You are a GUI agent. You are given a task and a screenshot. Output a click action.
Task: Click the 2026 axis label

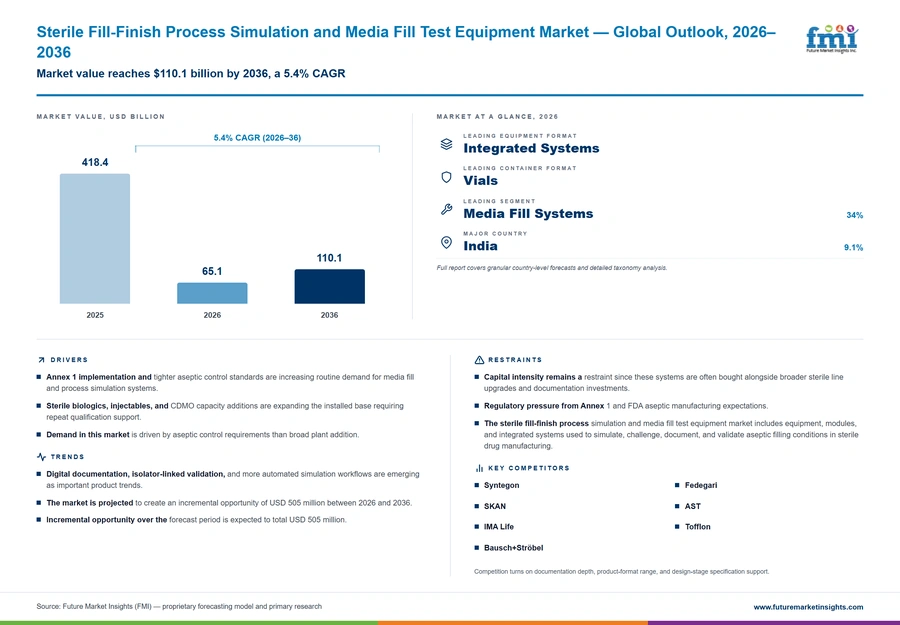[x=212, y=315]
